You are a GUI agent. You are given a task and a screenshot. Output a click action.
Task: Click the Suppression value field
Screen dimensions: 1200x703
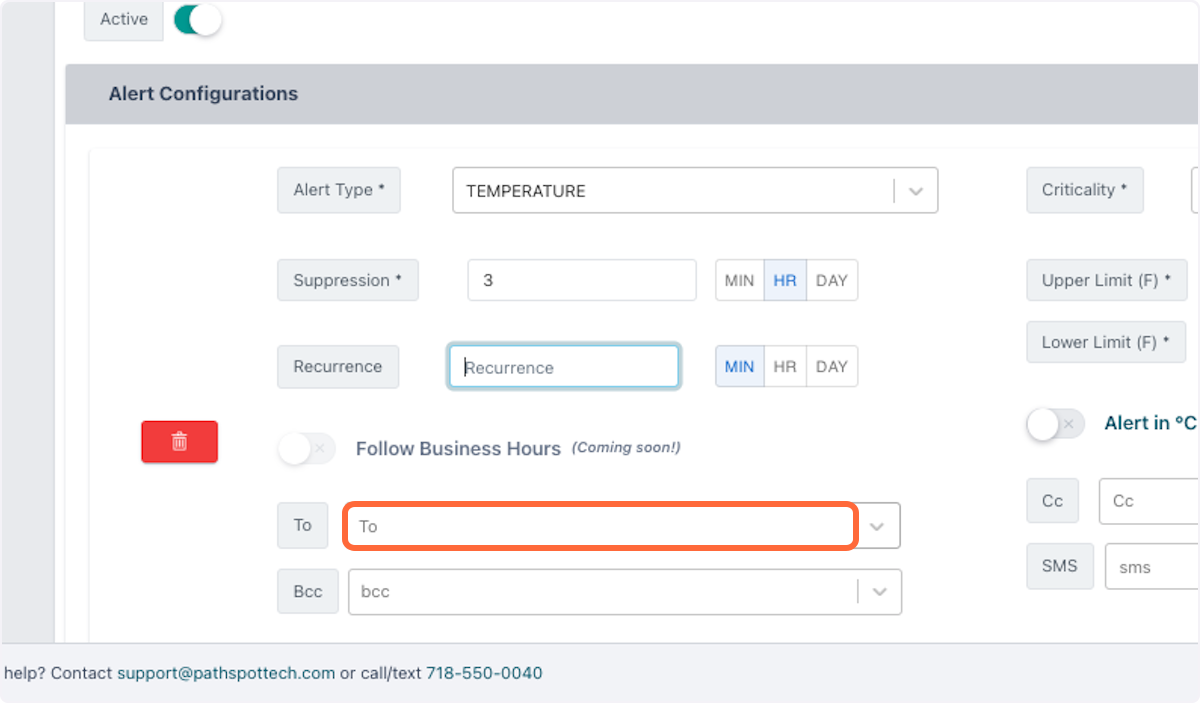click(582, 281)
